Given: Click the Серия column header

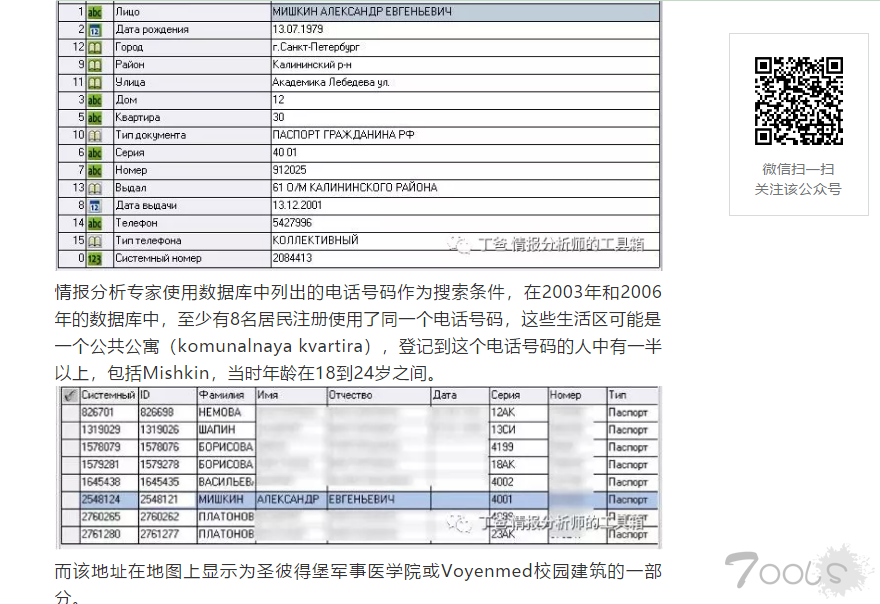Looking at the screenshot, I should 517,395.
